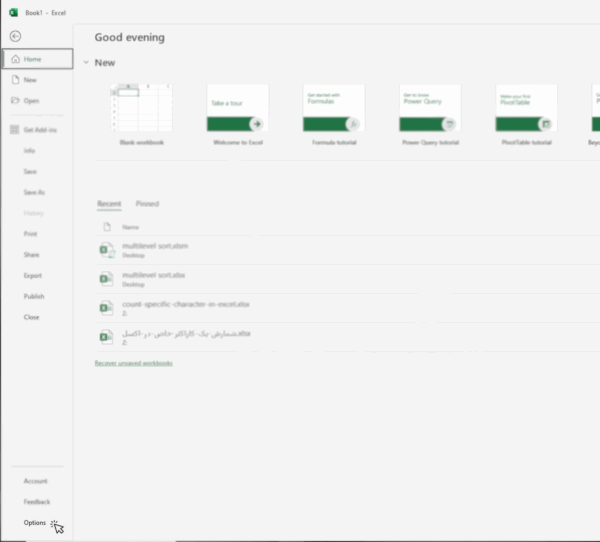Click the Open folder icon in the sidebar
600x542 pixels.
click(x=15, y=100)
